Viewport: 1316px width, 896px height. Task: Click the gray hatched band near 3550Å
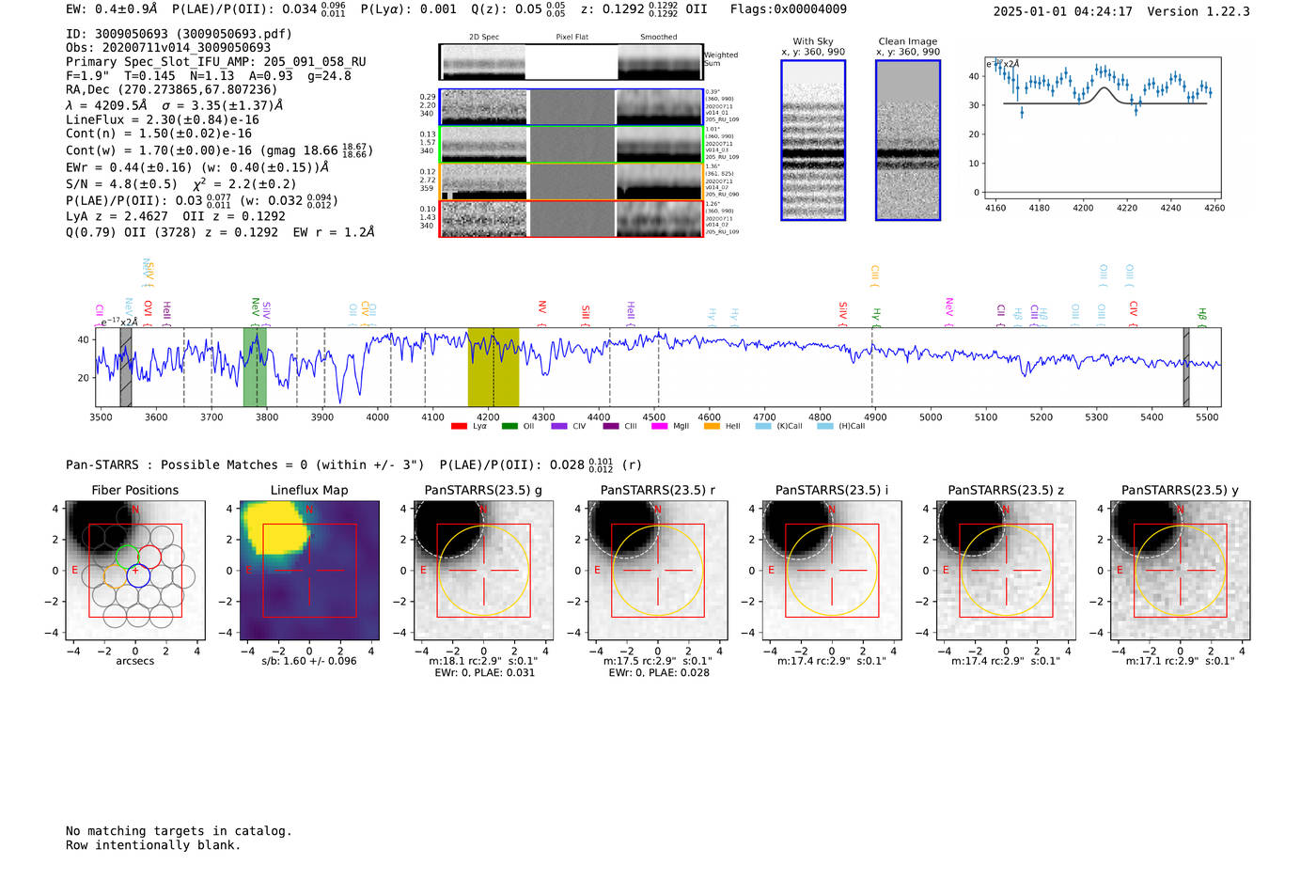point(125,368)
